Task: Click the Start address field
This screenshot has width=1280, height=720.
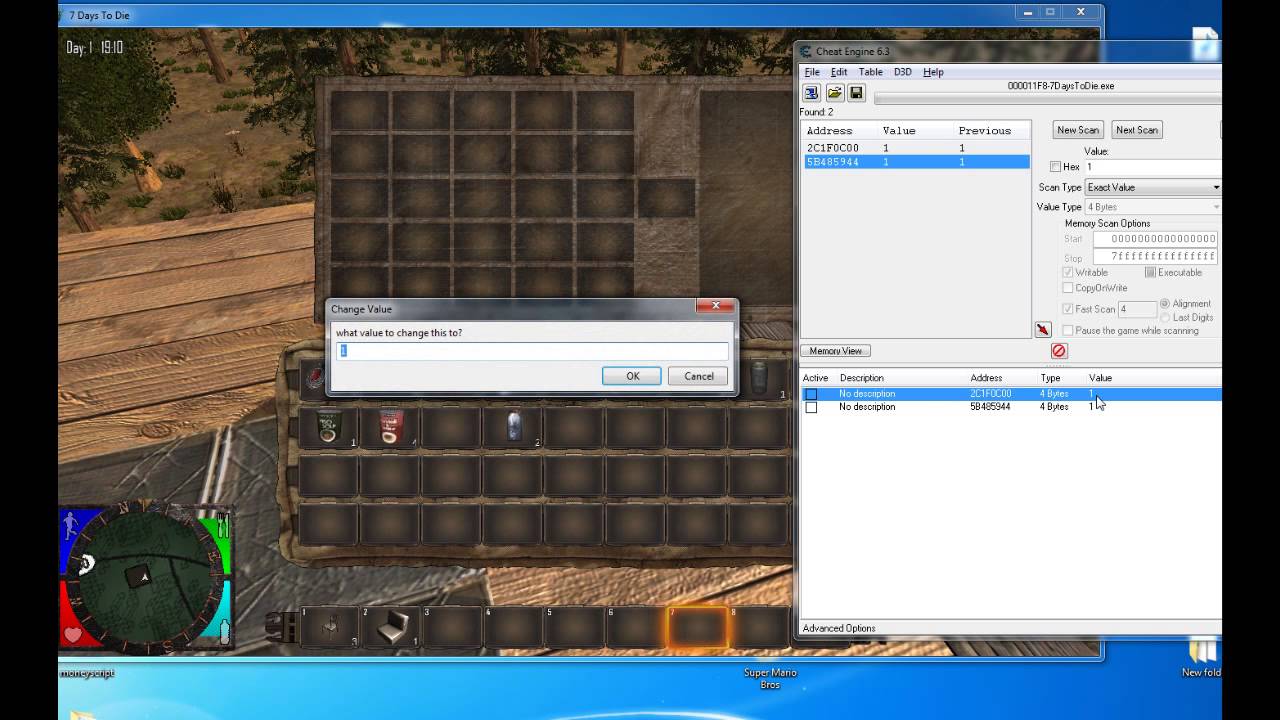Action: pos(1155,239)
